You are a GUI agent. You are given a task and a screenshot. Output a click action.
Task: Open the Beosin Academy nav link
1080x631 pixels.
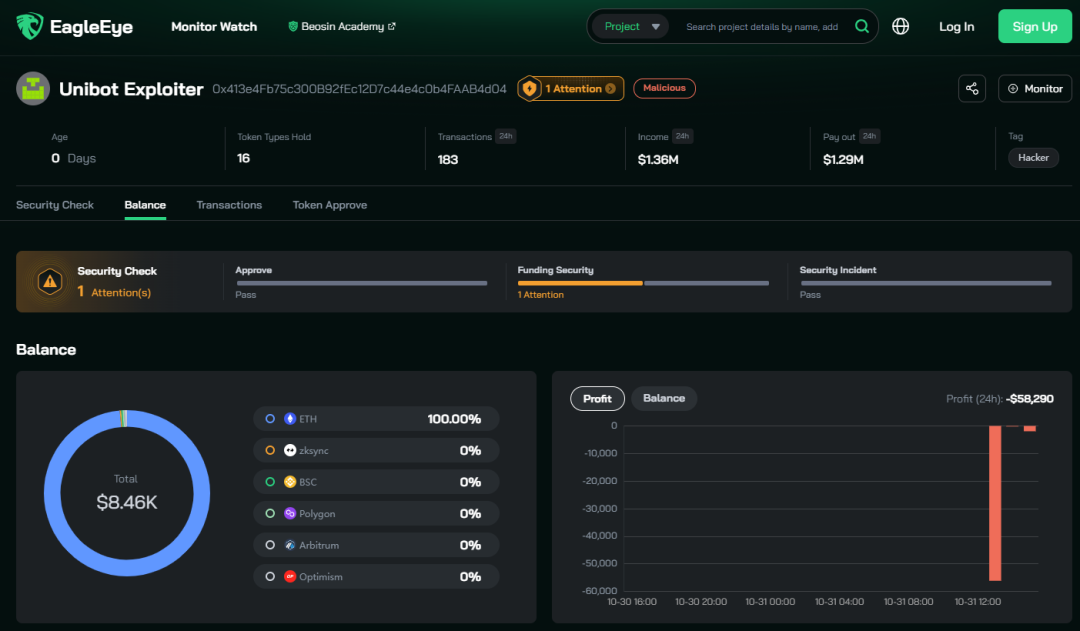[x=342, y=26]
